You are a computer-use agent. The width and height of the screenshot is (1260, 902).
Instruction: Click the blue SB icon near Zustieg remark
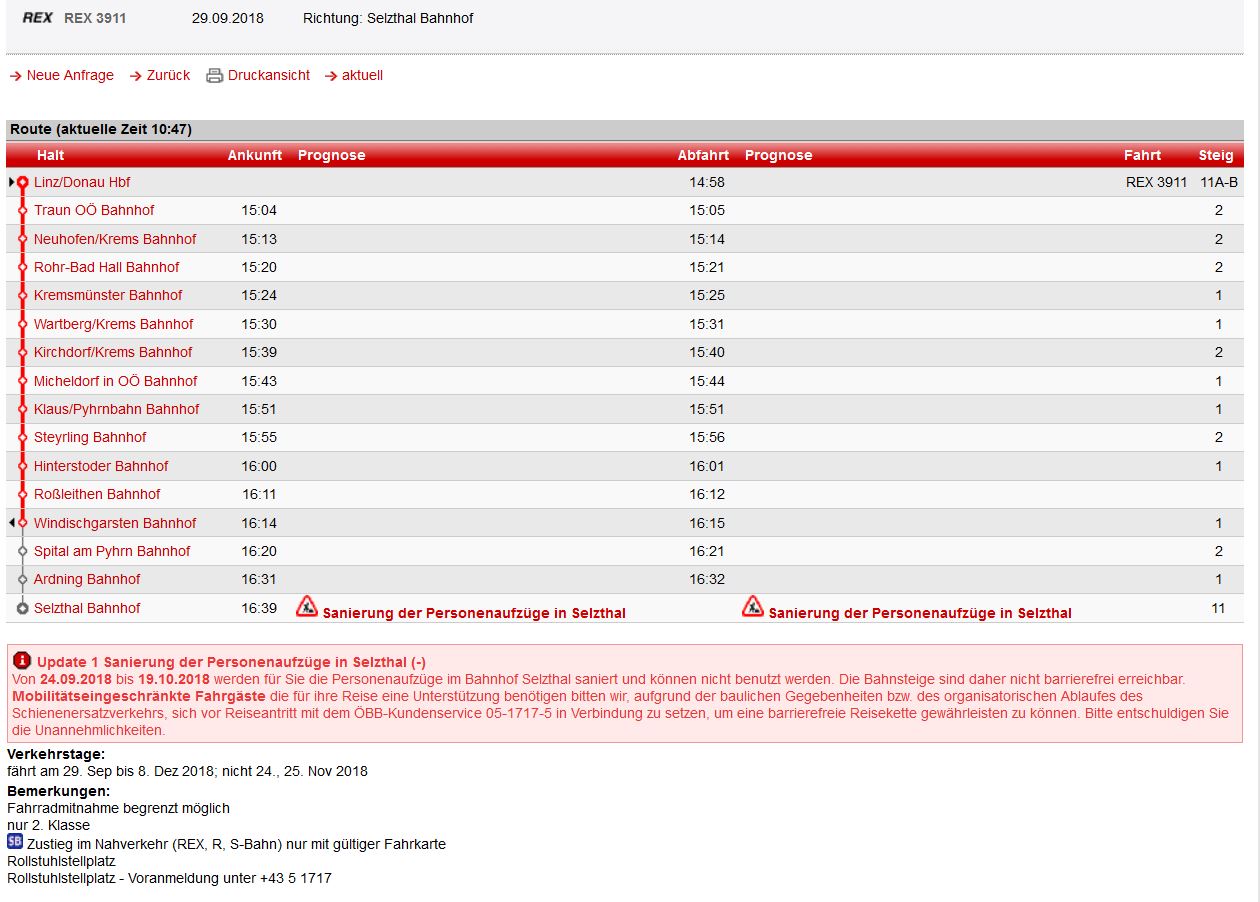click(15, 842)
